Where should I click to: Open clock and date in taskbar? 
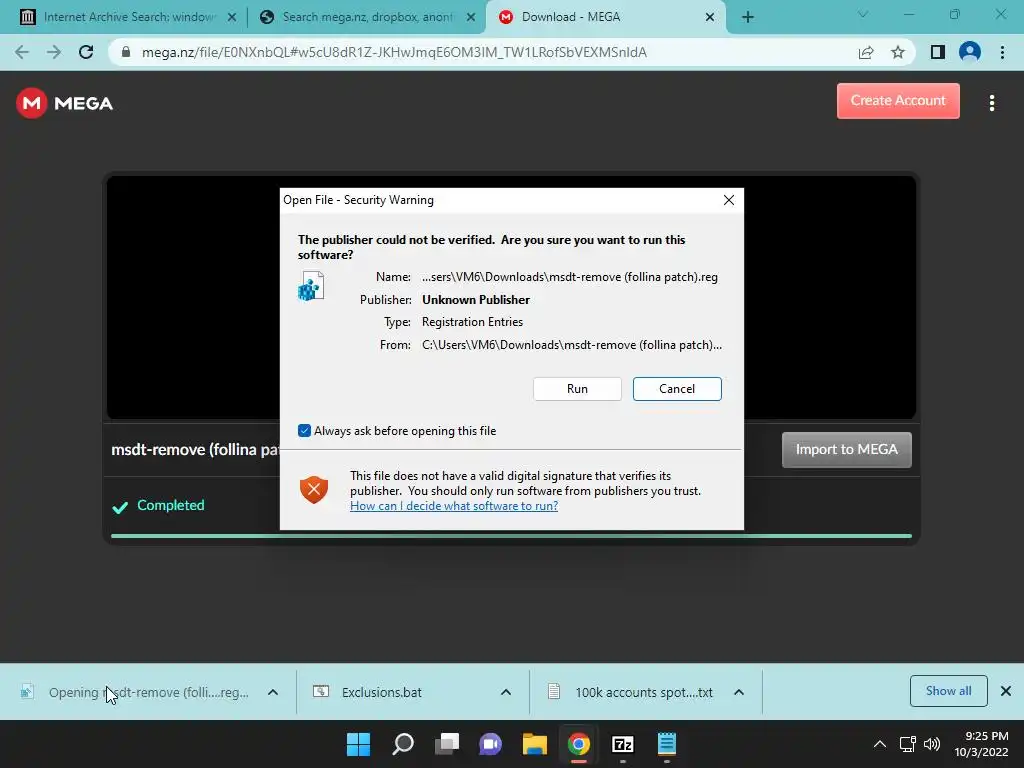[x=982, y=744]
